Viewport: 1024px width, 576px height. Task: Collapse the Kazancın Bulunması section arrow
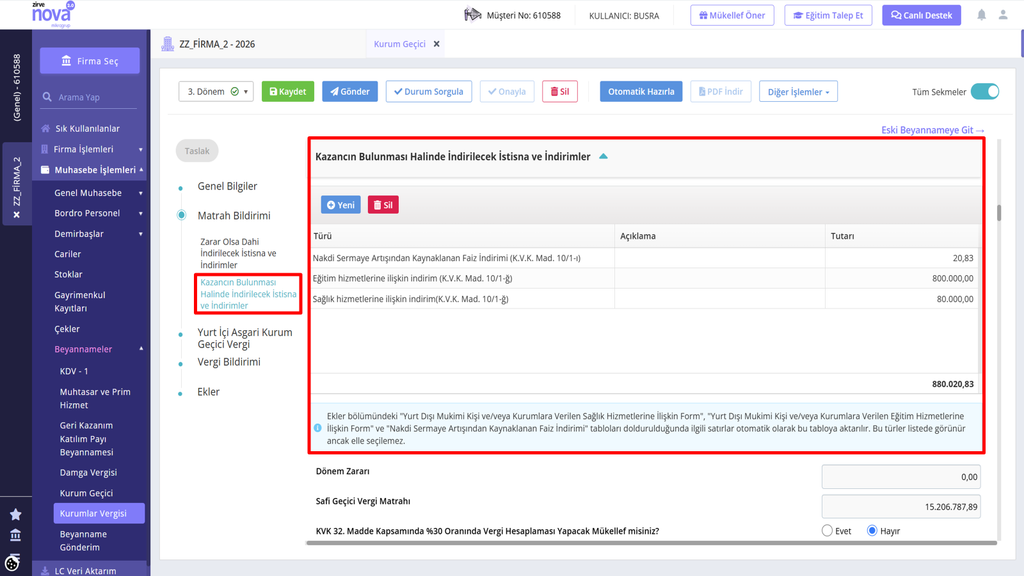pos(603,157)
